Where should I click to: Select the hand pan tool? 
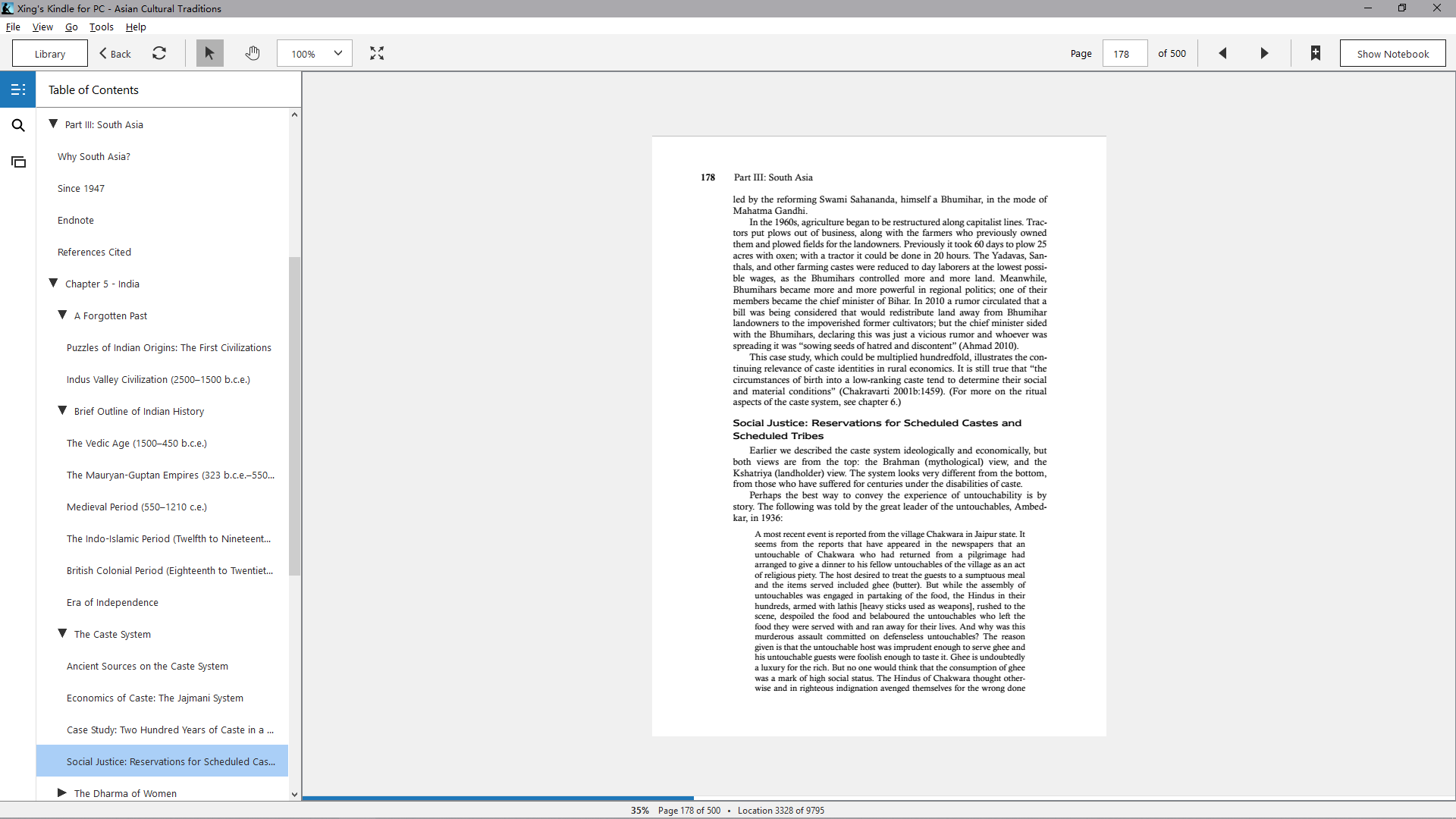[x=253, y=53]
